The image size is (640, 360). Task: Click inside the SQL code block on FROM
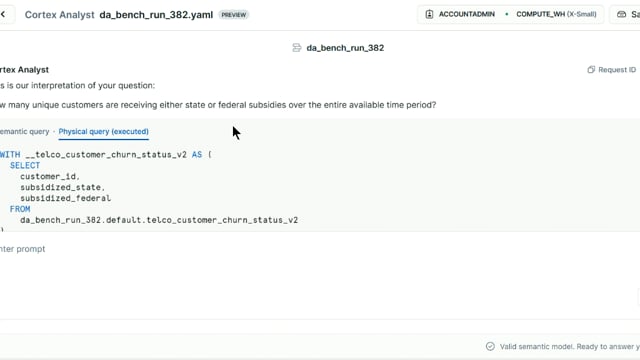coord(20,209)
